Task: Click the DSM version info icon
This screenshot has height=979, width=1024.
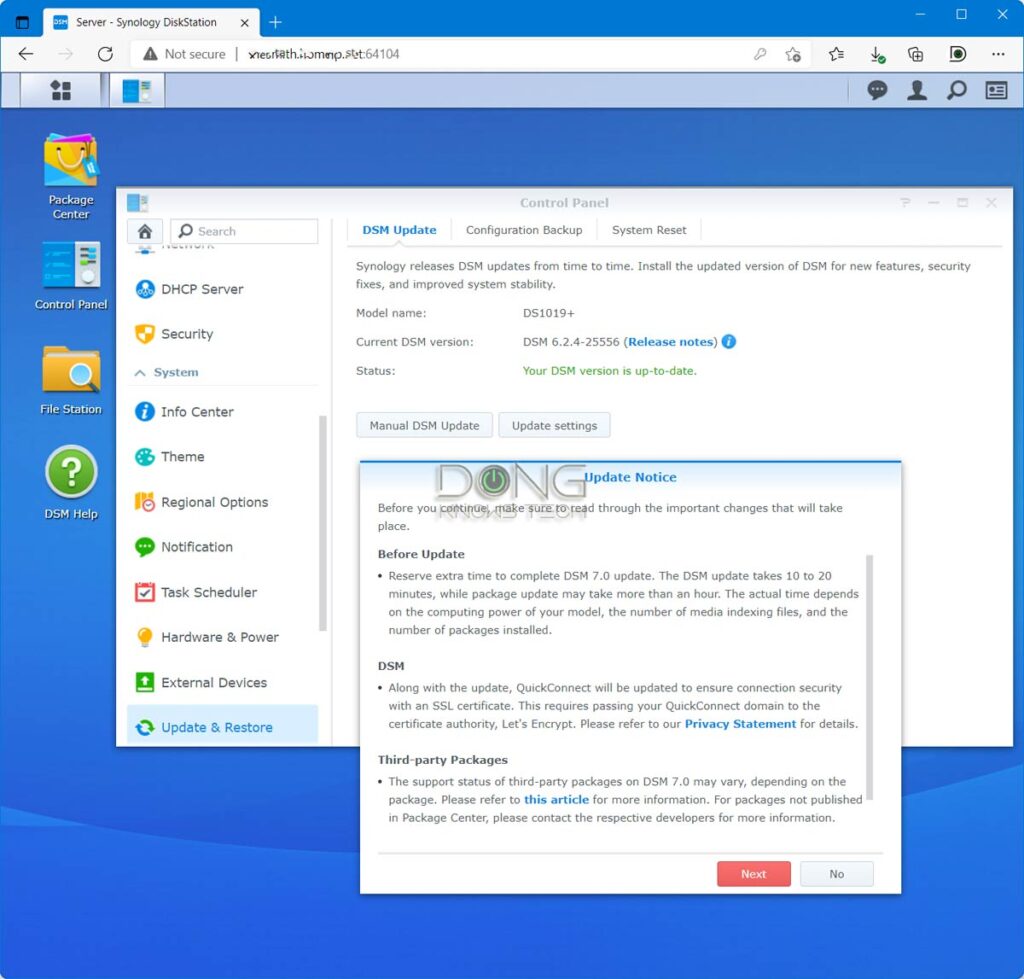Action: coord(729,342)
